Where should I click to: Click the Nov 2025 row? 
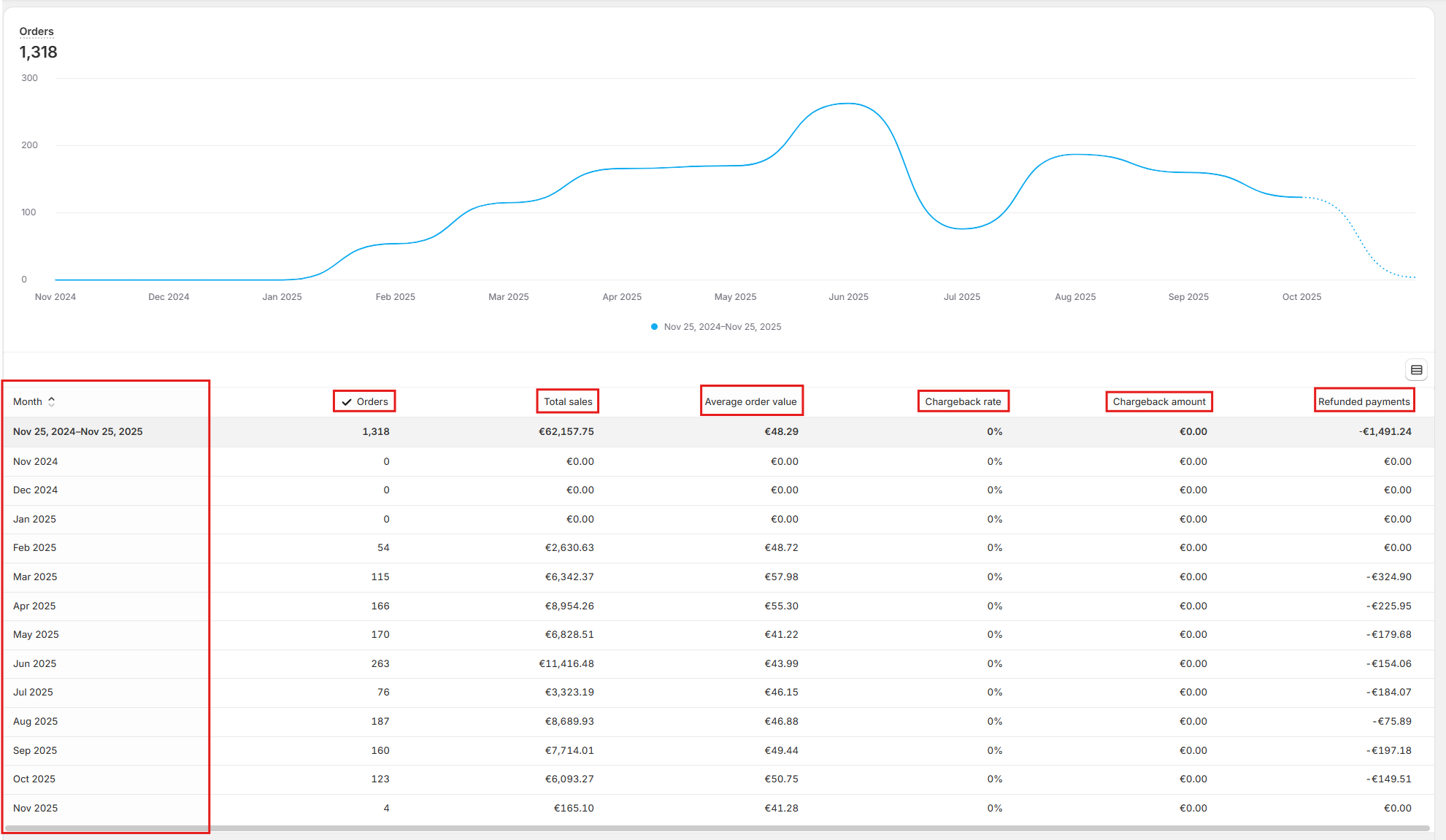[x=35, y=808]
